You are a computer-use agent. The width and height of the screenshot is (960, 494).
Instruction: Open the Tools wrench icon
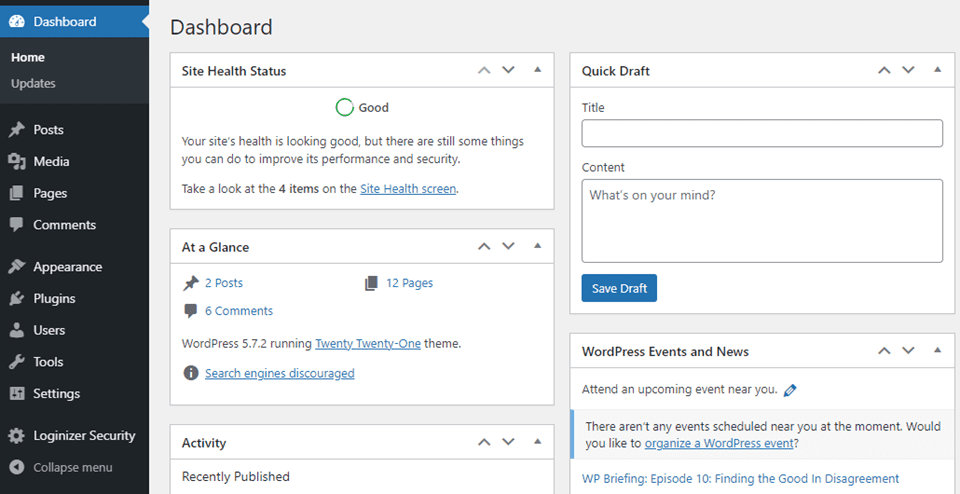coord(17,362)
